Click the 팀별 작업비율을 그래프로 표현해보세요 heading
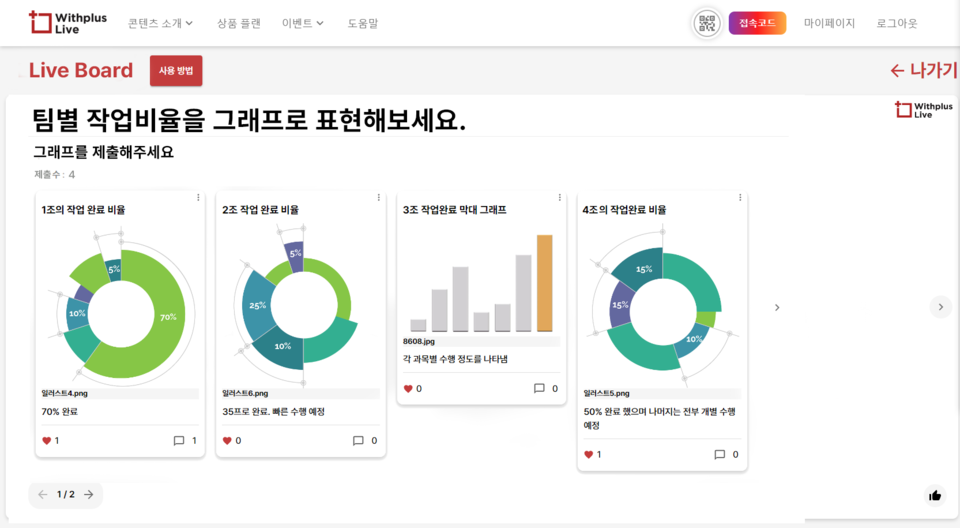The width and height of the screenshot is (960, 528). point(249,119)
